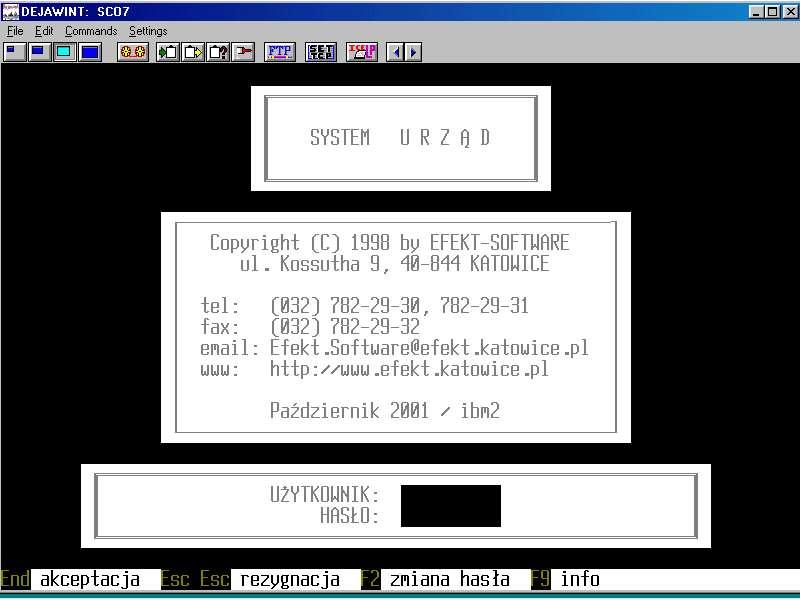This screenshot has height=600, width=800.
Task: Click the F2 zmiana hasła shortcut
Action: [x=436, y=580]
